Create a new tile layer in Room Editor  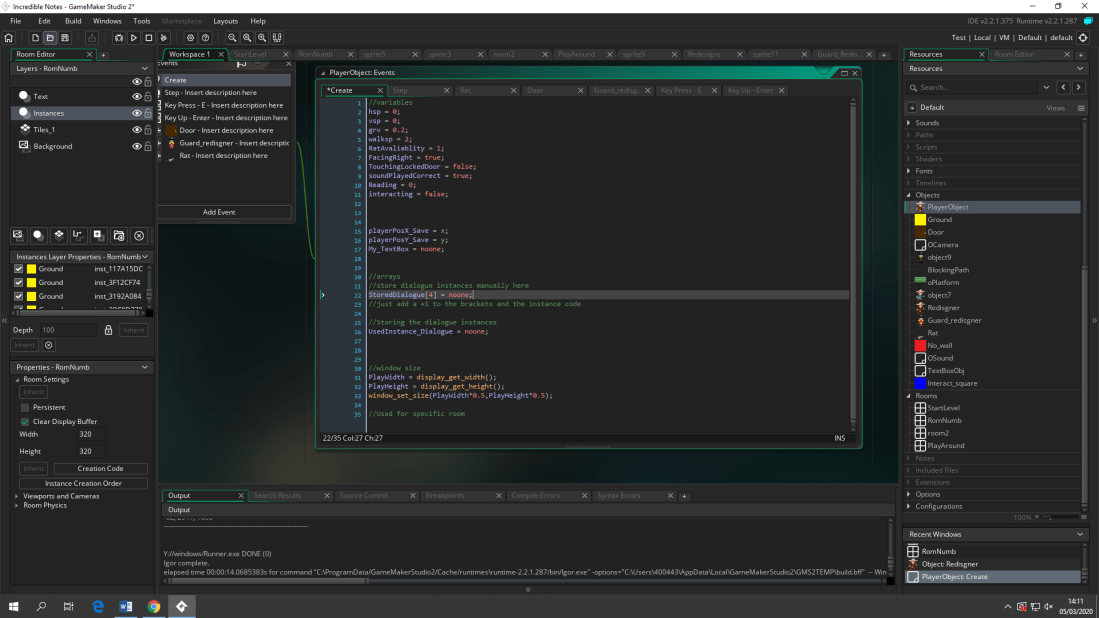(59, 237)
